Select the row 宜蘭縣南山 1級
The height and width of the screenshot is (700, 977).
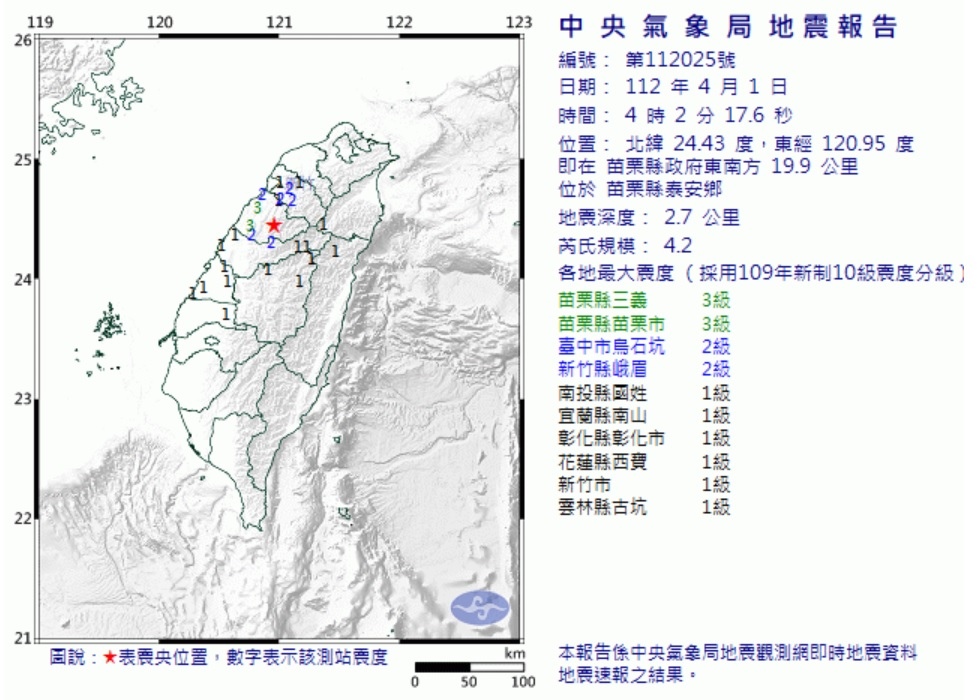click(x=644, y=416)
